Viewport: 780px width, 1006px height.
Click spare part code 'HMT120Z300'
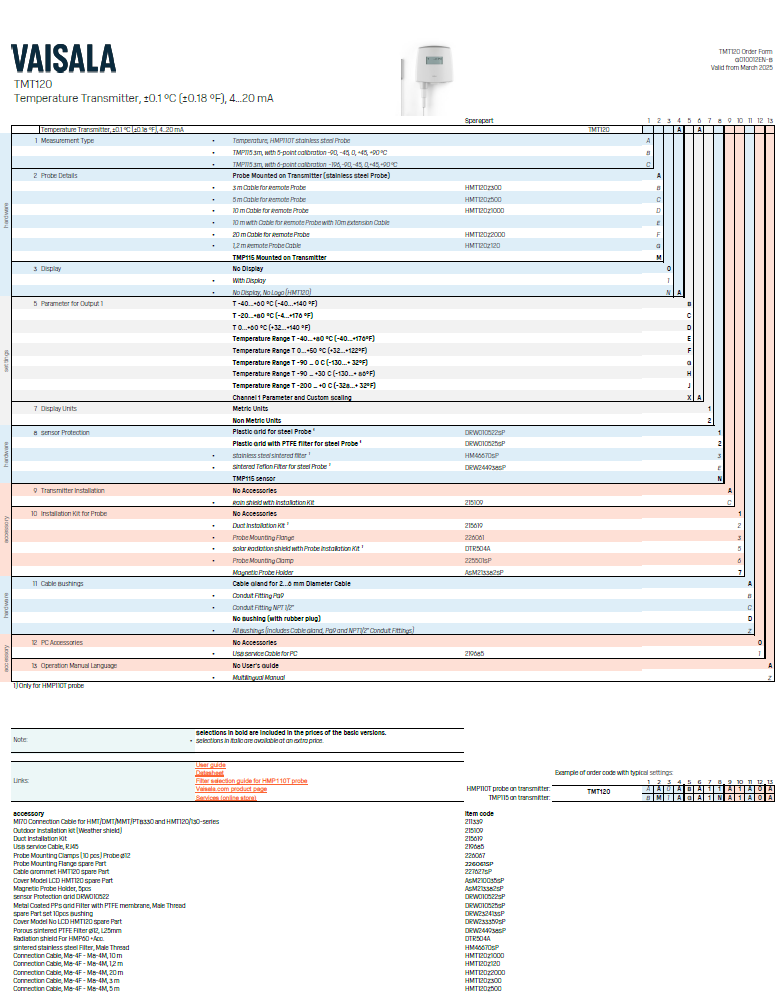tap(483, 187)
